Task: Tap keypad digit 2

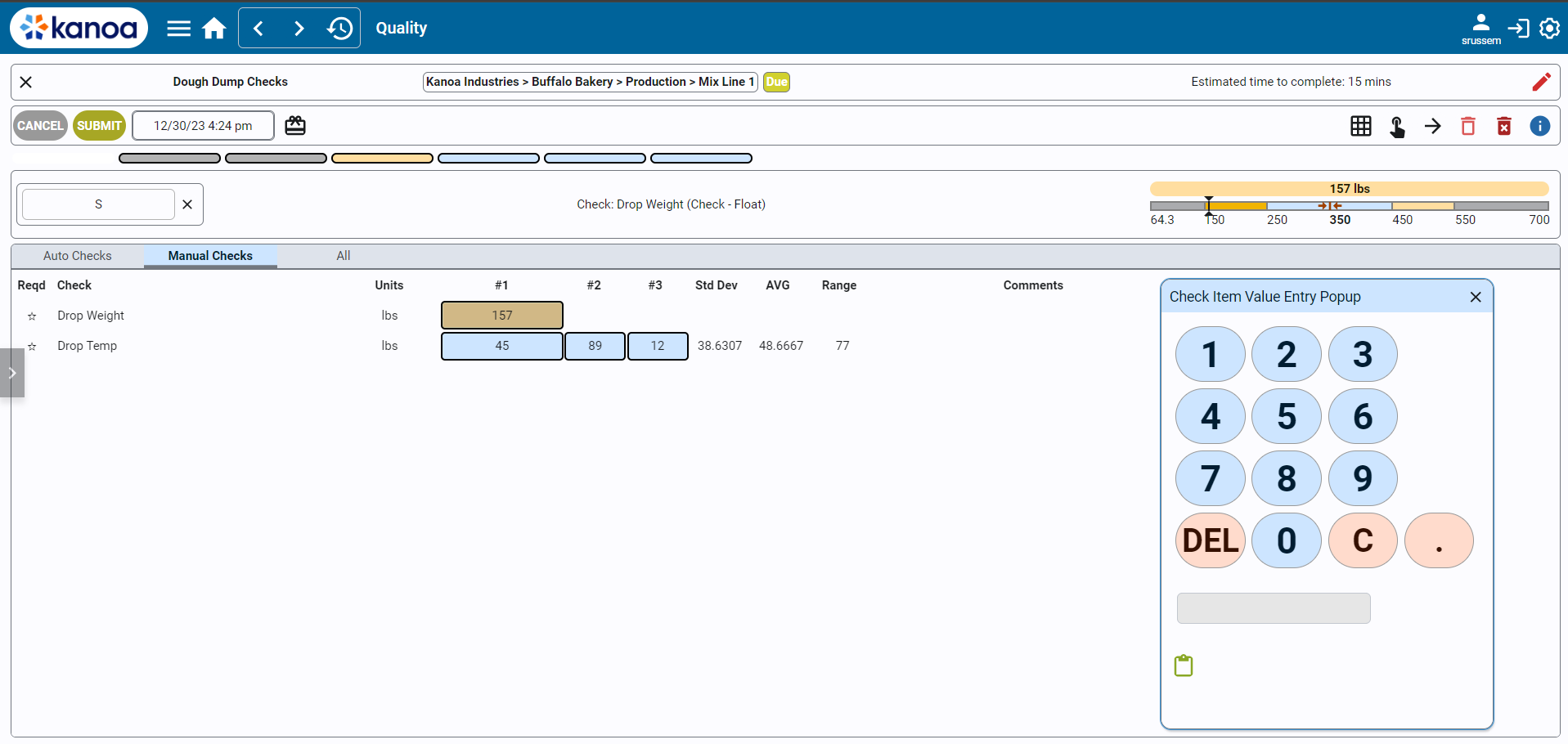Action: [1287, 354]
